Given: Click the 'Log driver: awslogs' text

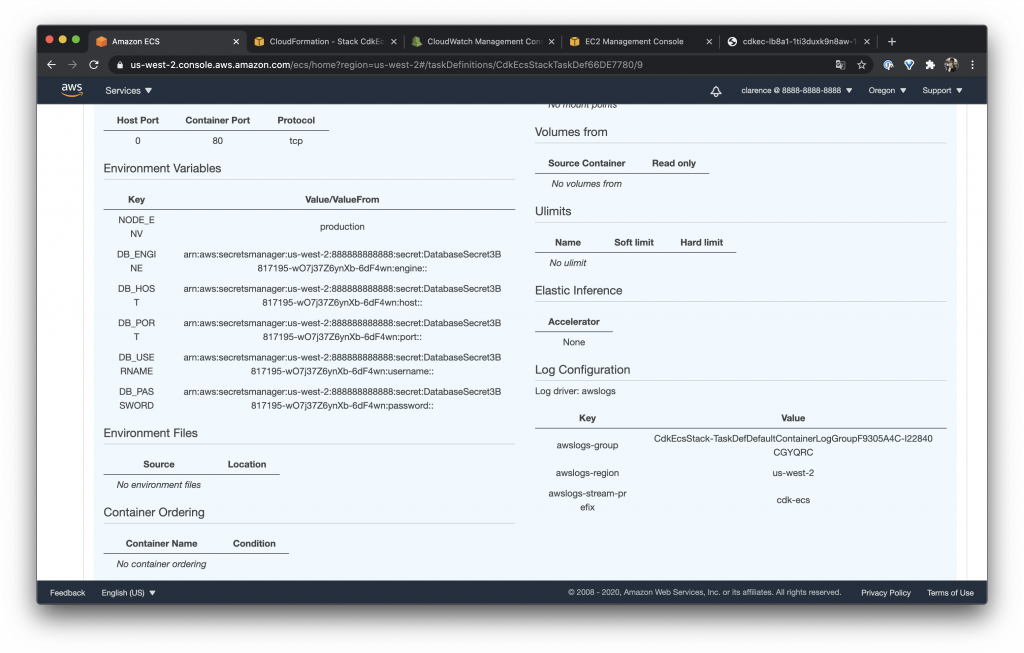Looking at the screenshot, I should coord(575,391).
